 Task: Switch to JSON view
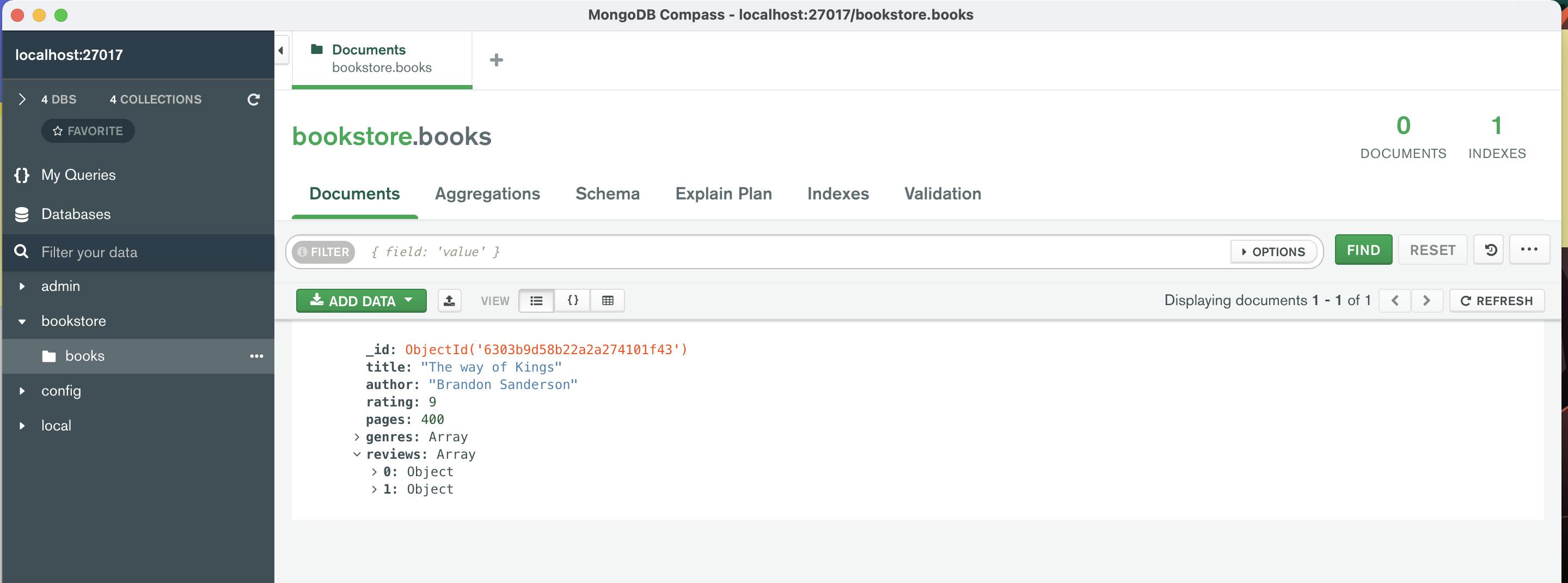(x=572, y=300)
